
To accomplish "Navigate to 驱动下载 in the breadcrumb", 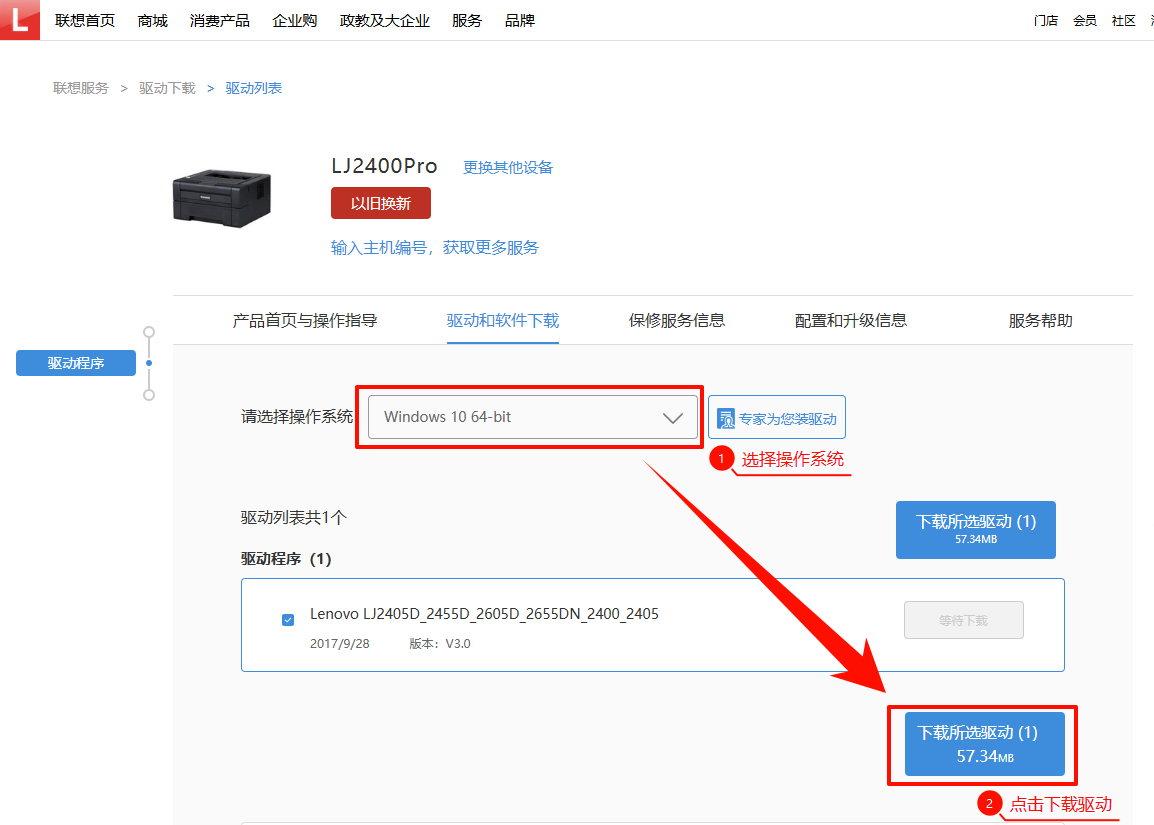I will (x=166, y=88).
